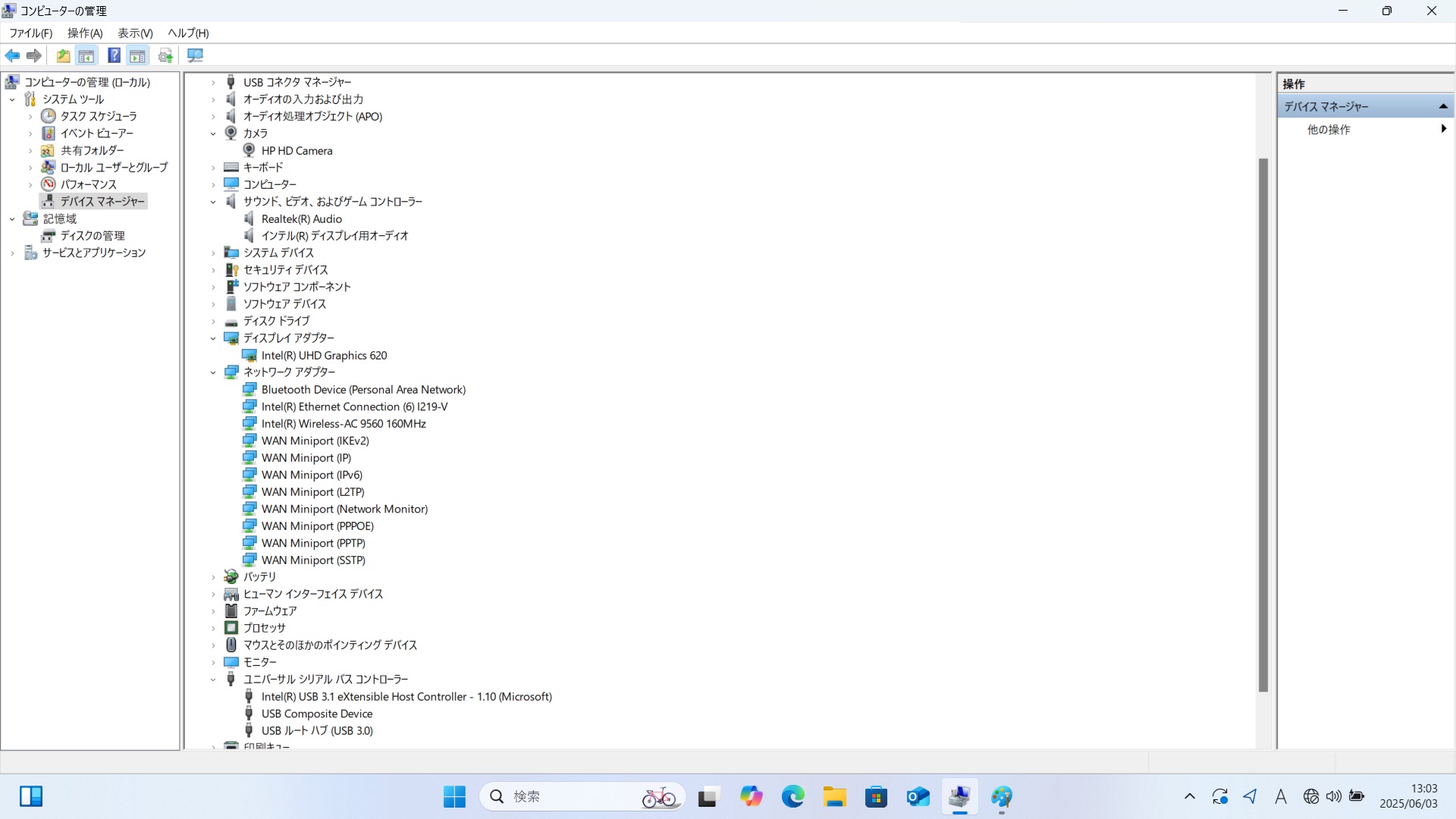Click the Performance monitor icon
1456x819 pixels.
pos(49,184)
